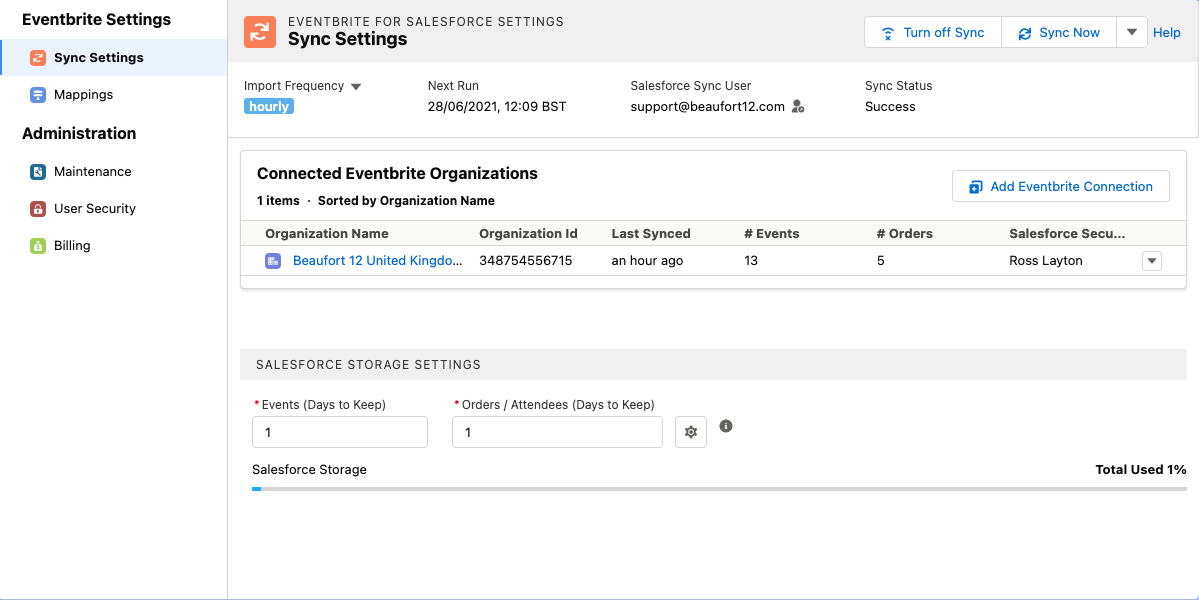Screen dimensions: 1199x600
Task: Click the Sync Settings sidebar icon
Action: tap(37, 57)
